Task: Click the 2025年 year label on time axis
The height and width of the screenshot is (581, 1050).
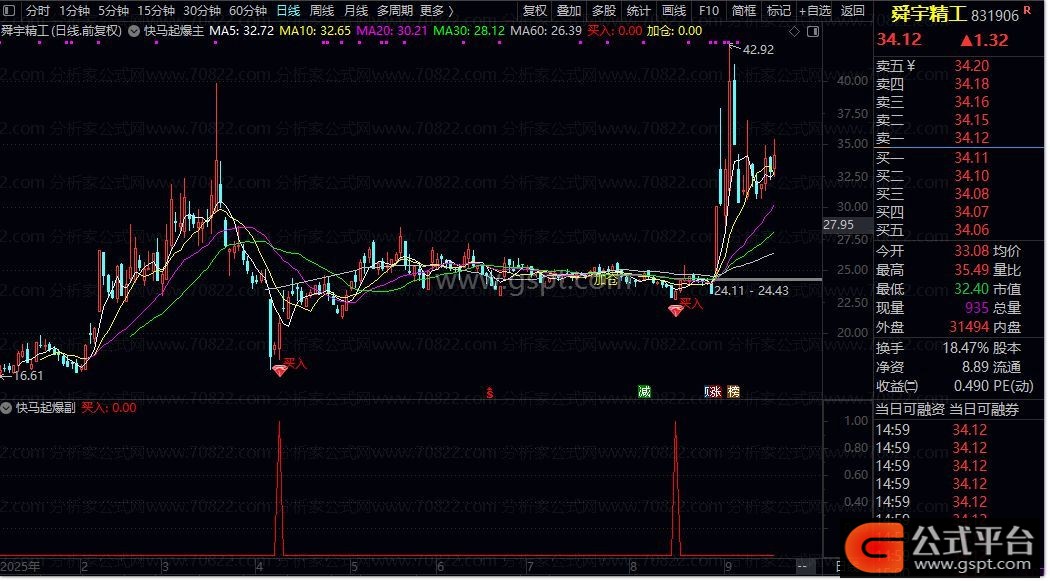Action: tap(20, 566)
